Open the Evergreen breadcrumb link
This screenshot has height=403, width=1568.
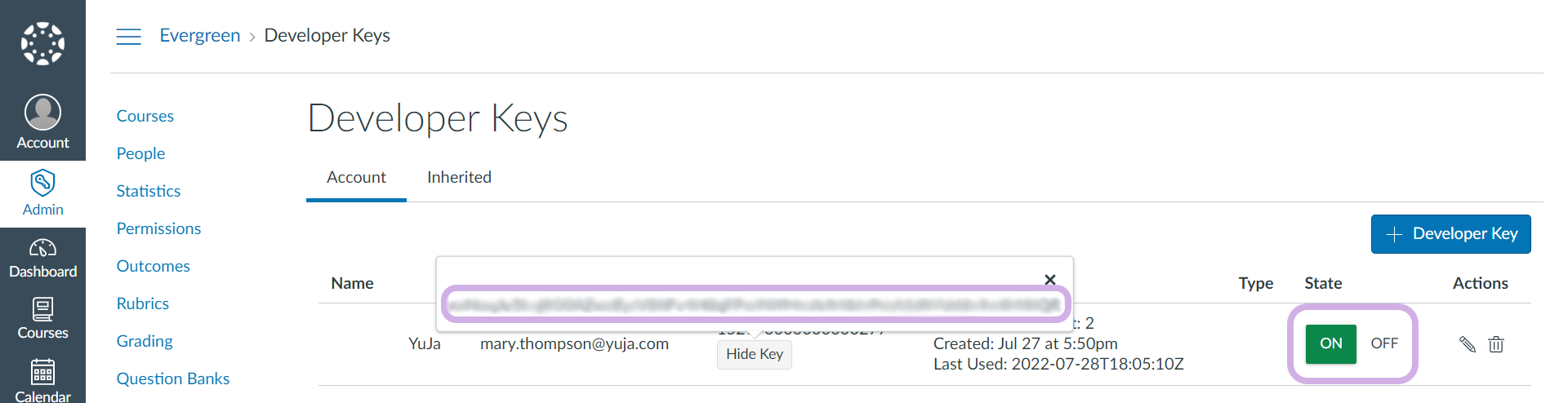pos(199,35)
